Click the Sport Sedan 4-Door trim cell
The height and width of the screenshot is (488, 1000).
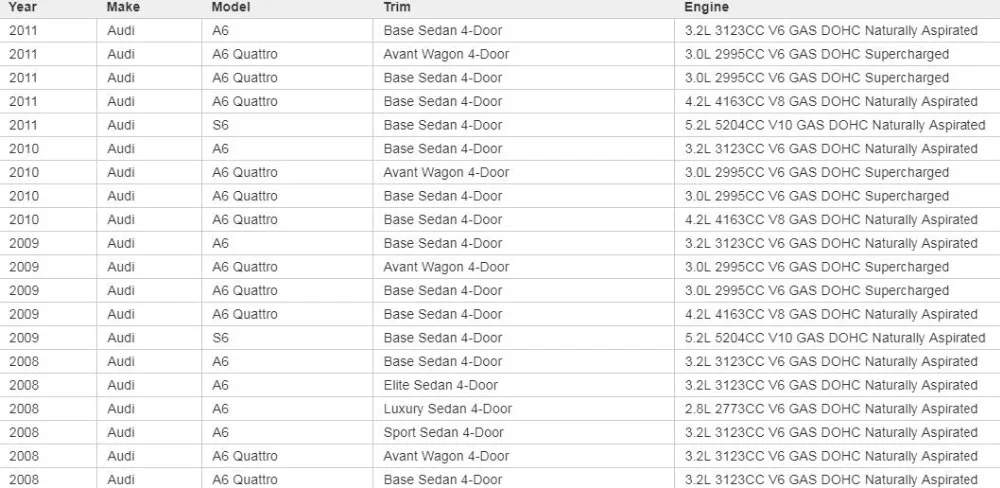click(x=523, y=432)
